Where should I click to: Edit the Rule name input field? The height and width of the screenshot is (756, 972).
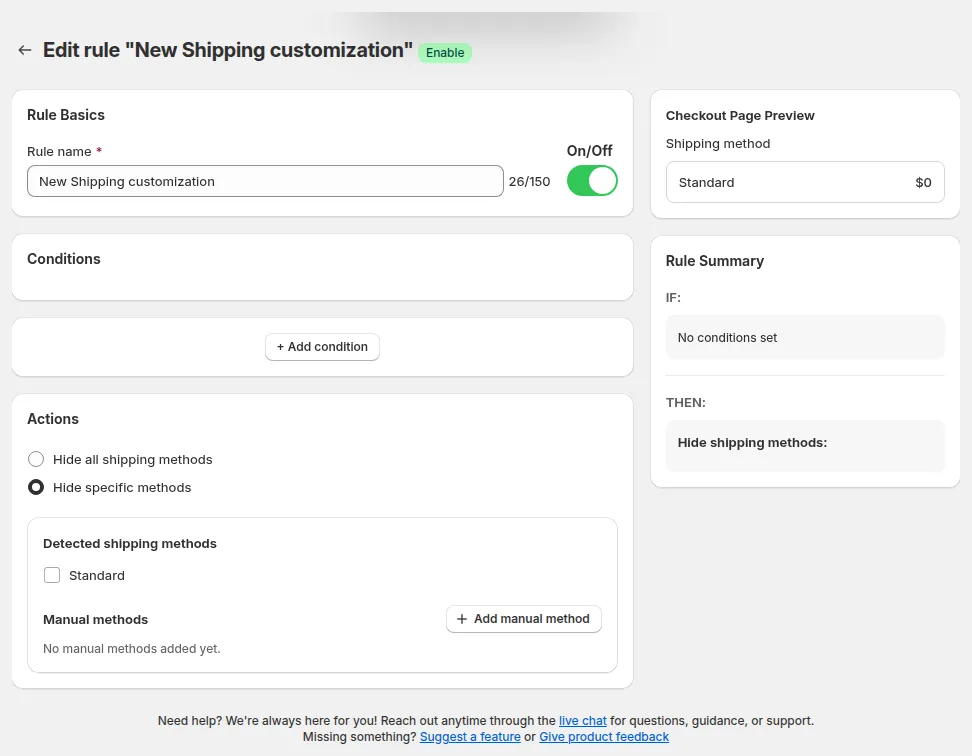[x=265, y=182]
